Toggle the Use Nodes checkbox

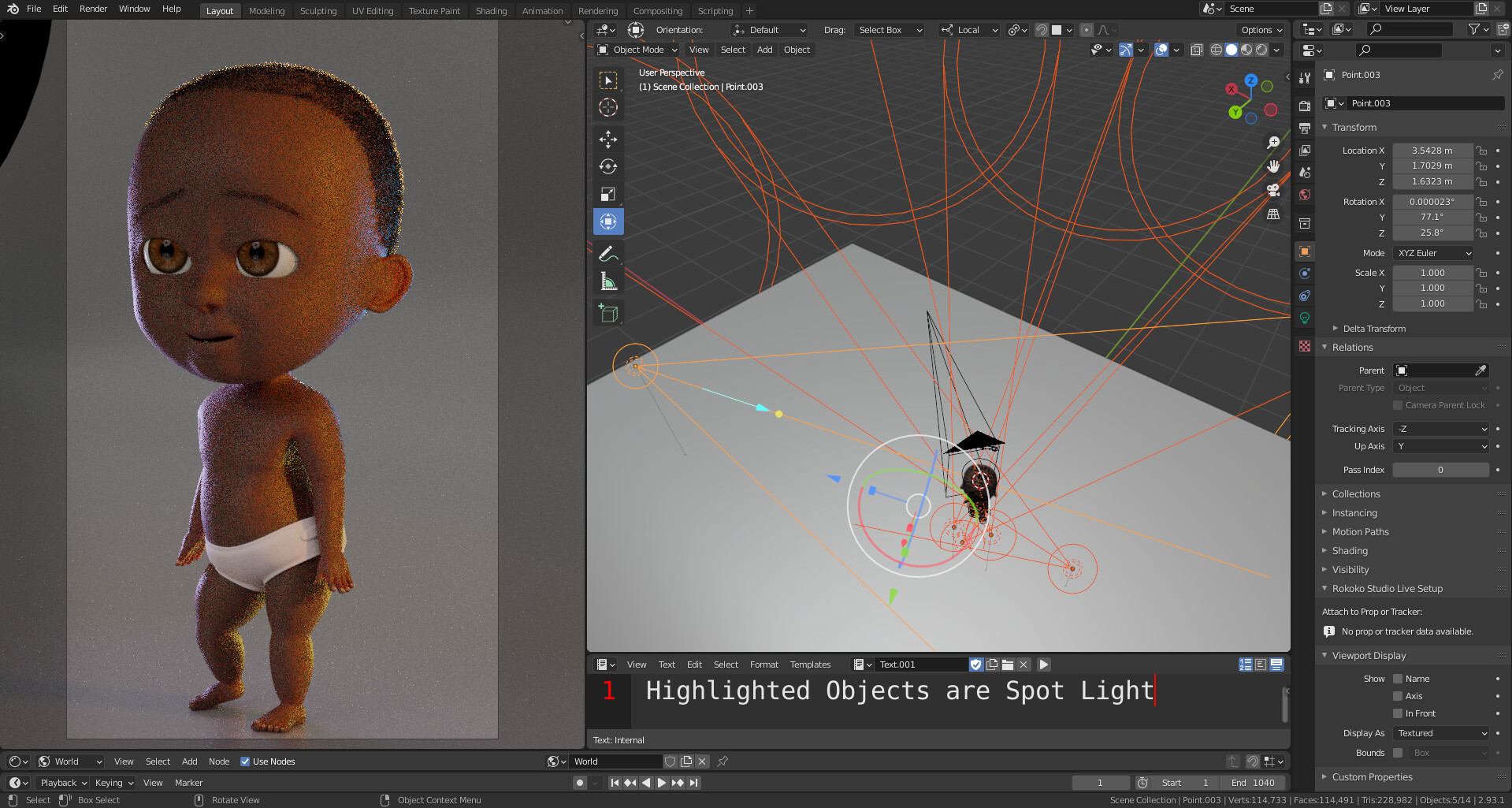[x=245, y=761]
